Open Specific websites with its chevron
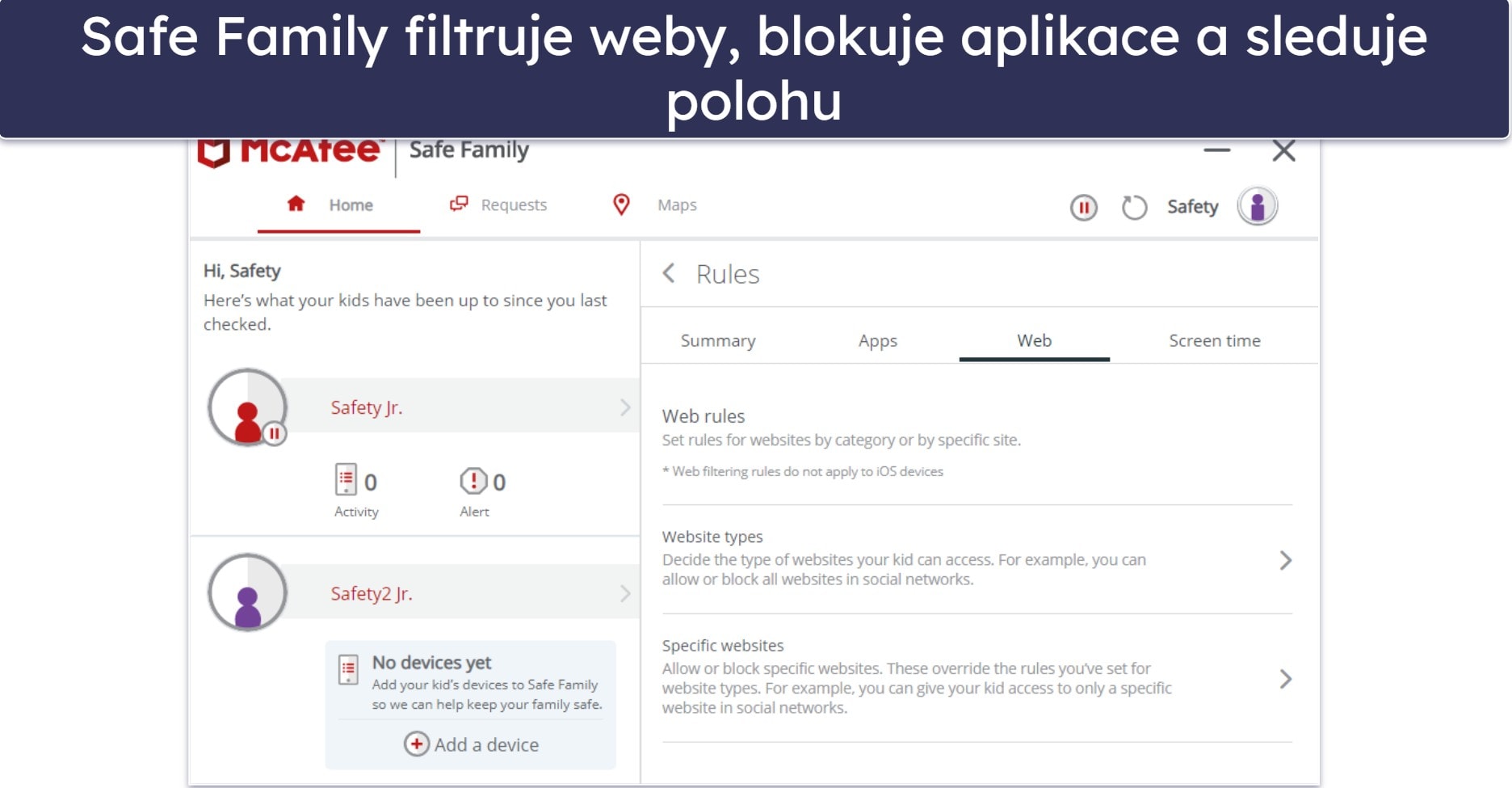Viewport: 1512px width, 788px height. tap(1286, 679)
